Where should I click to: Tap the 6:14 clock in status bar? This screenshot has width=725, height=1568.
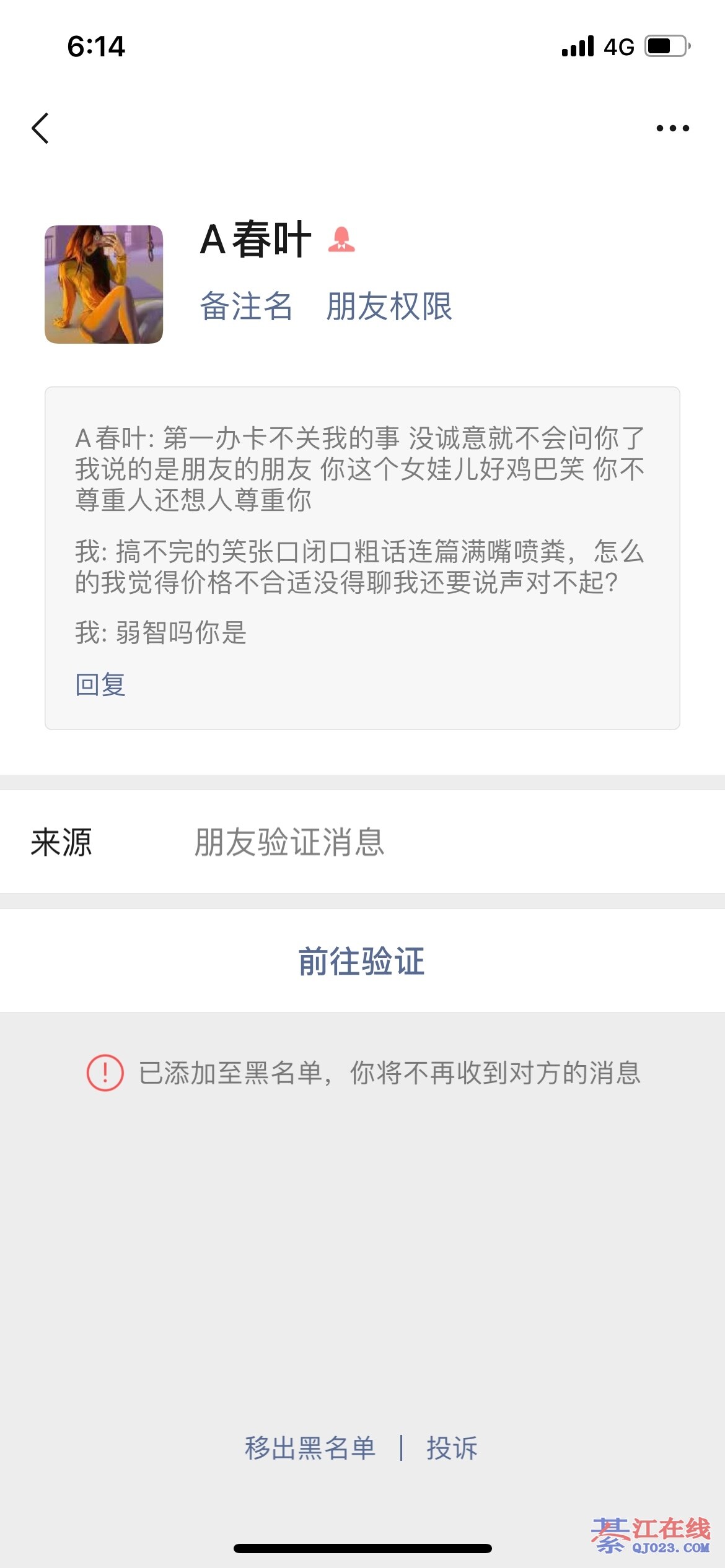(x=96, y=46)
